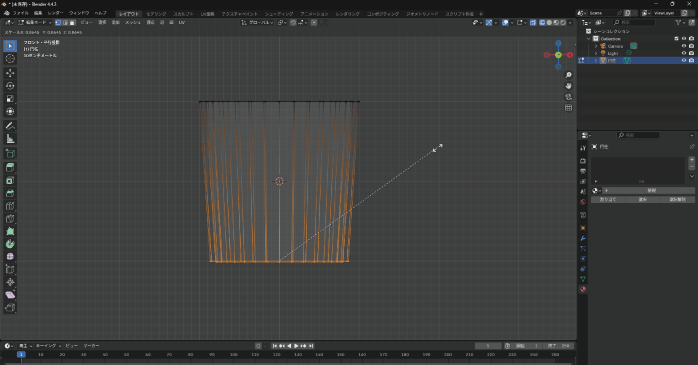Select the Select Box tool
Viewport: 698px width, 365px height.
coord(10,46)
